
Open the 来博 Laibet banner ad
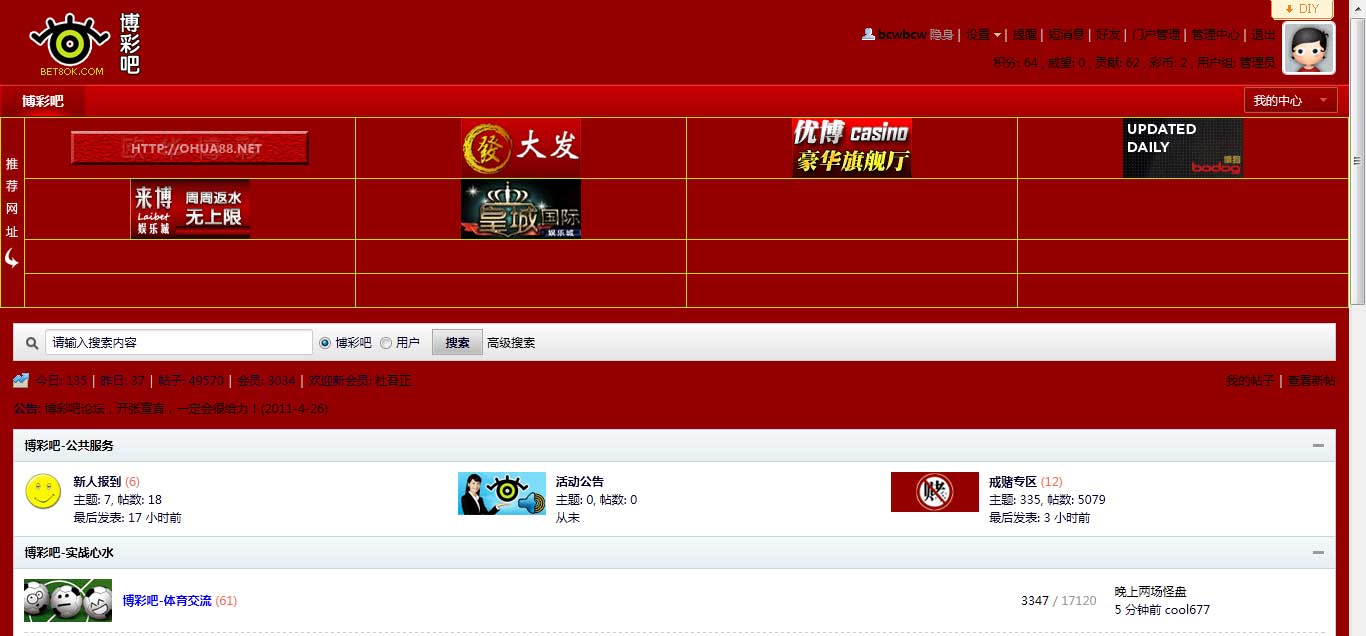tap(190, 209)
